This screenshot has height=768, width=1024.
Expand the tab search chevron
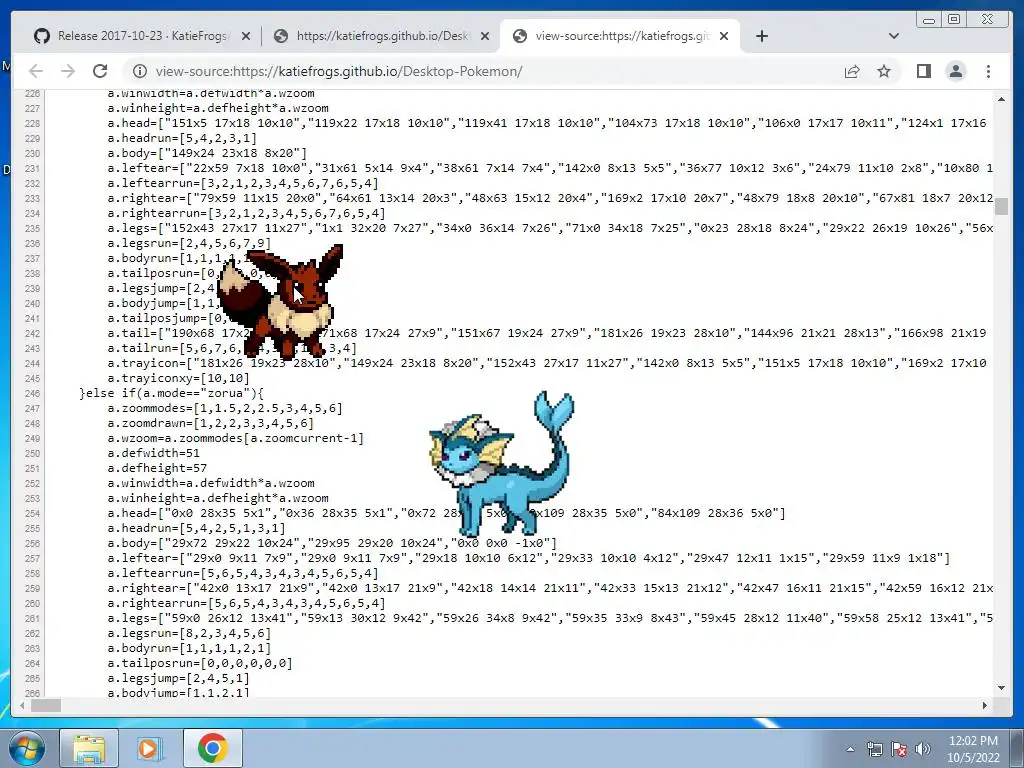tap(894, 36)
